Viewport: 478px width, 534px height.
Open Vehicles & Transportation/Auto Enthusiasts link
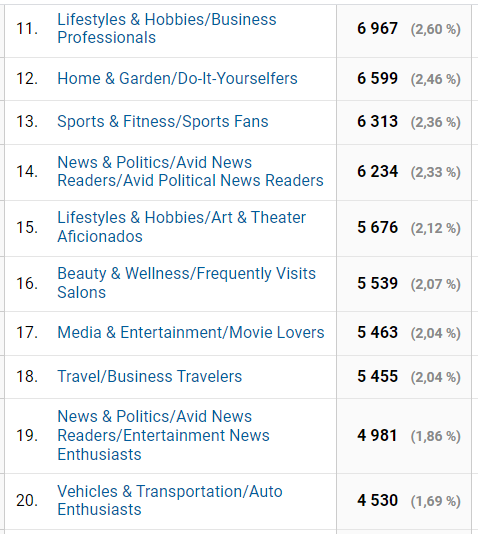[170, 501]
